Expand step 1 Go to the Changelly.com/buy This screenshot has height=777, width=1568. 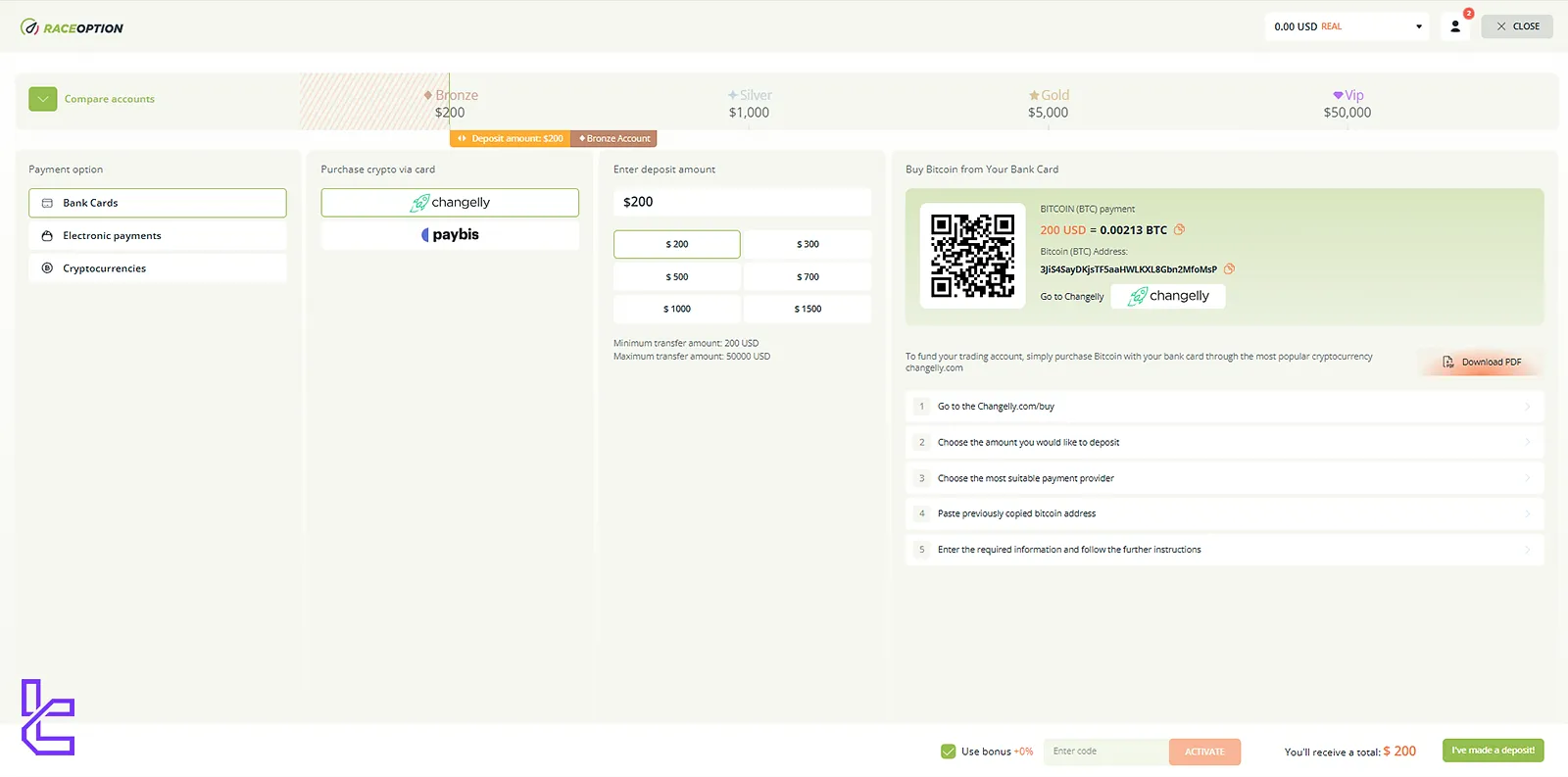[1224, 407]
